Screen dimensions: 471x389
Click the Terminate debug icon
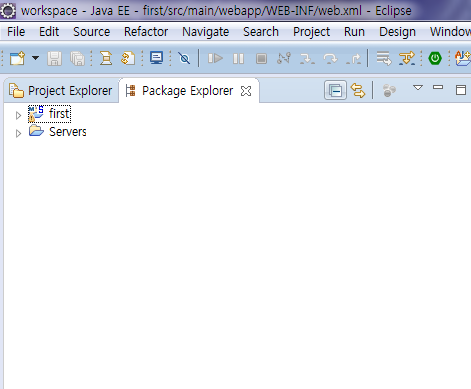[x=261, y=59]
